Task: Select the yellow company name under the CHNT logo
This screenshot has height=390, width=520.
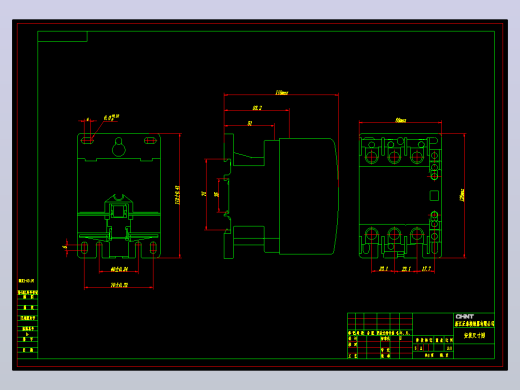Action: click(475, 324)
